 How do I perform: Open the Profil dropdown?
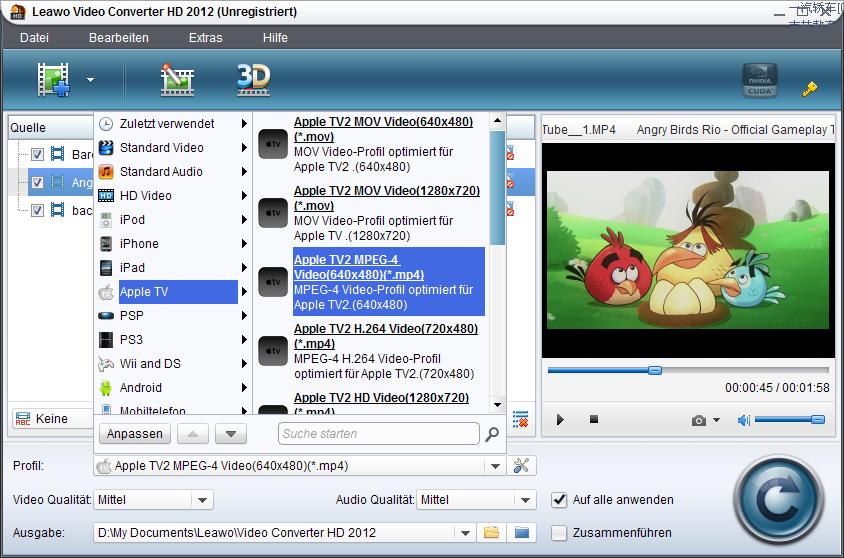tap(495, 466)
